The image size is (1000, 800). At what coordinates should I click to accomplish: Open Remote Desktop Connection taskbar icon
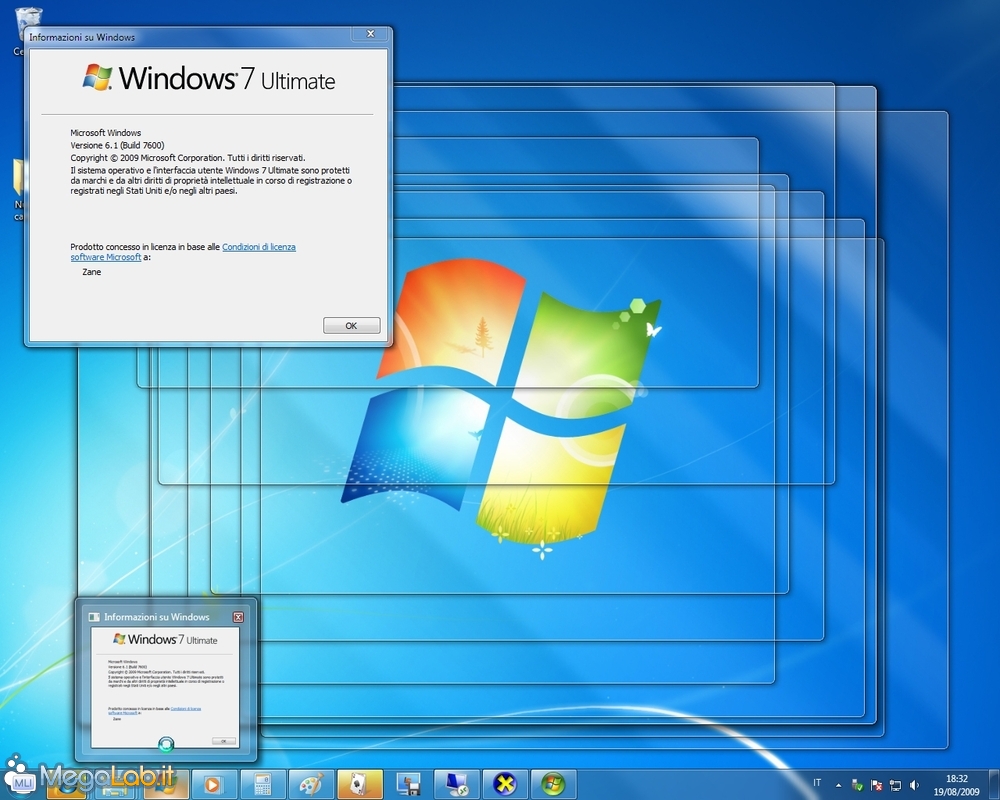(456, 784)
